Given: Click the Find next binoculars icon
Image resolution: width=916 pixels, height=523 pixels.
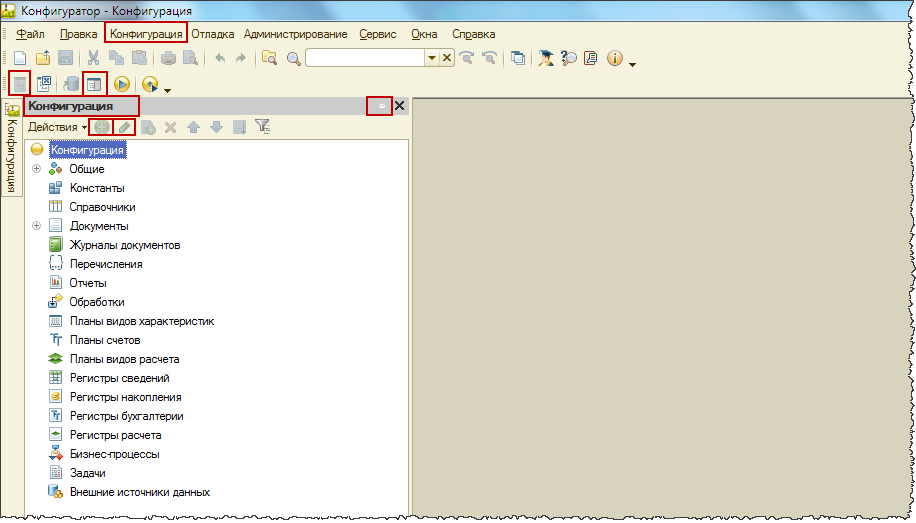Looking at the screenshot, I should (x=466, y=57).
